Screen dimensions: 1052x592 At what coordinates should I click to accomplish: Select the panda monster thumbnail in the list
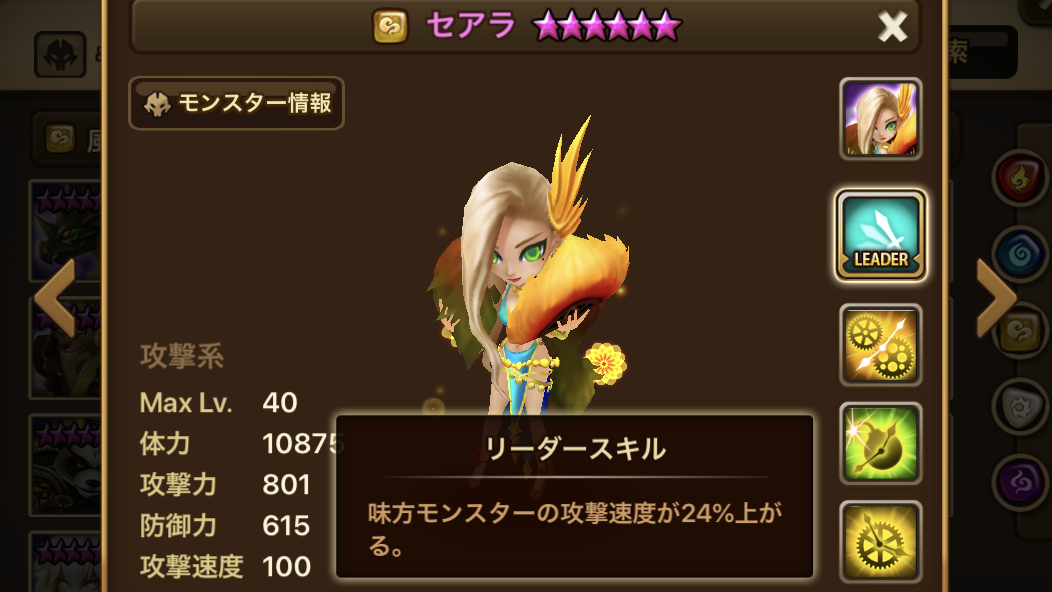point(66,465)
